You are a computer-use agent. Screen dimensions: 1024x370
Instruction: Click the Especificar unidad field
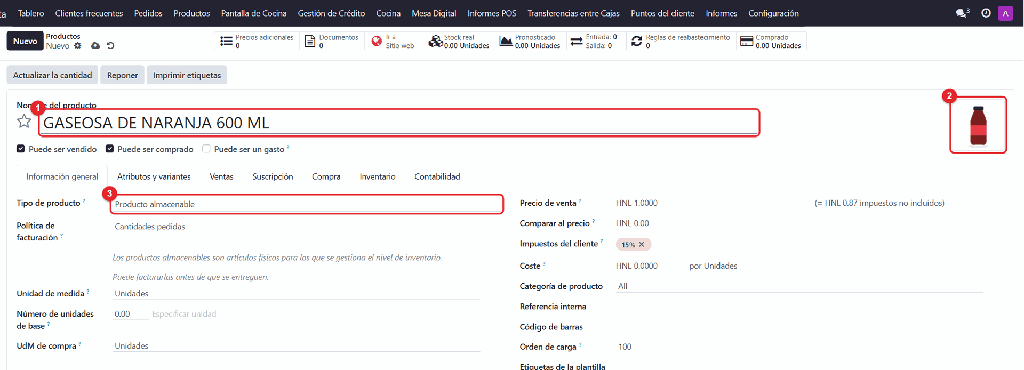point(184,314)
